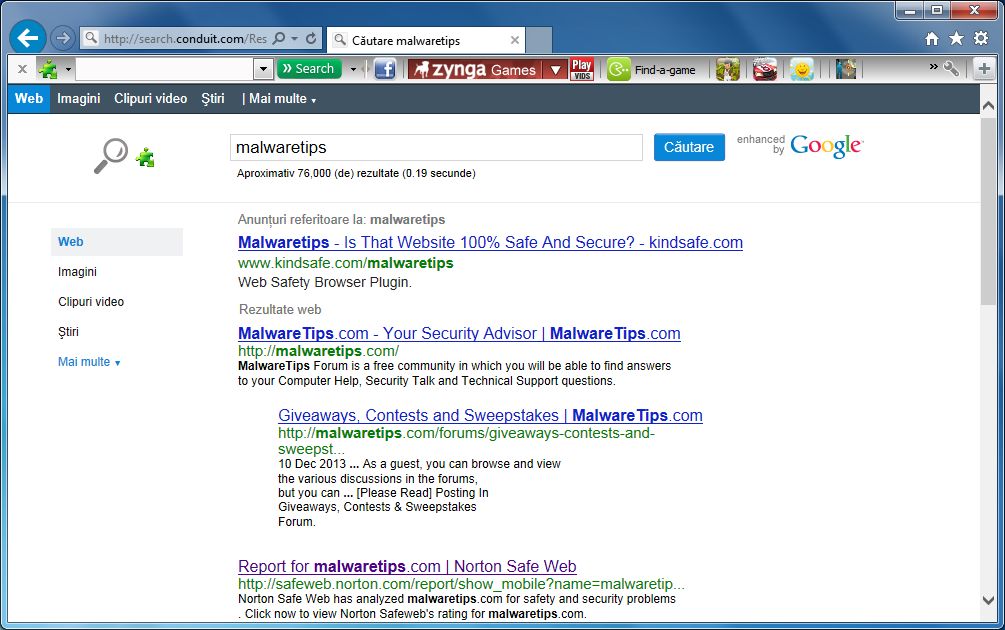Open the Home page icon
Screen dimensions: 1005x630
(x=932, y=38)
